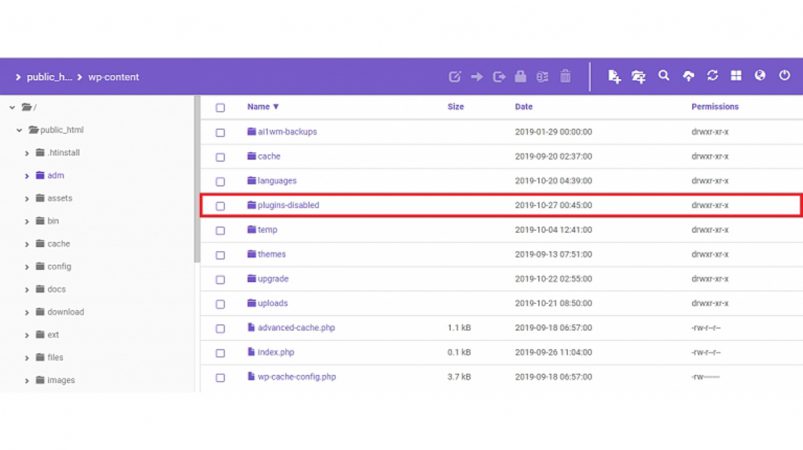
Task: Go to public_h... breadcrumb
Action: pos(49,77)
